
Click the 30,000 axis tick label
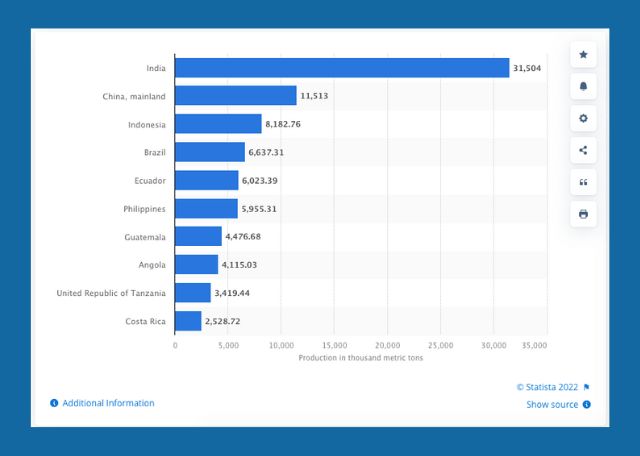(493, 345)
